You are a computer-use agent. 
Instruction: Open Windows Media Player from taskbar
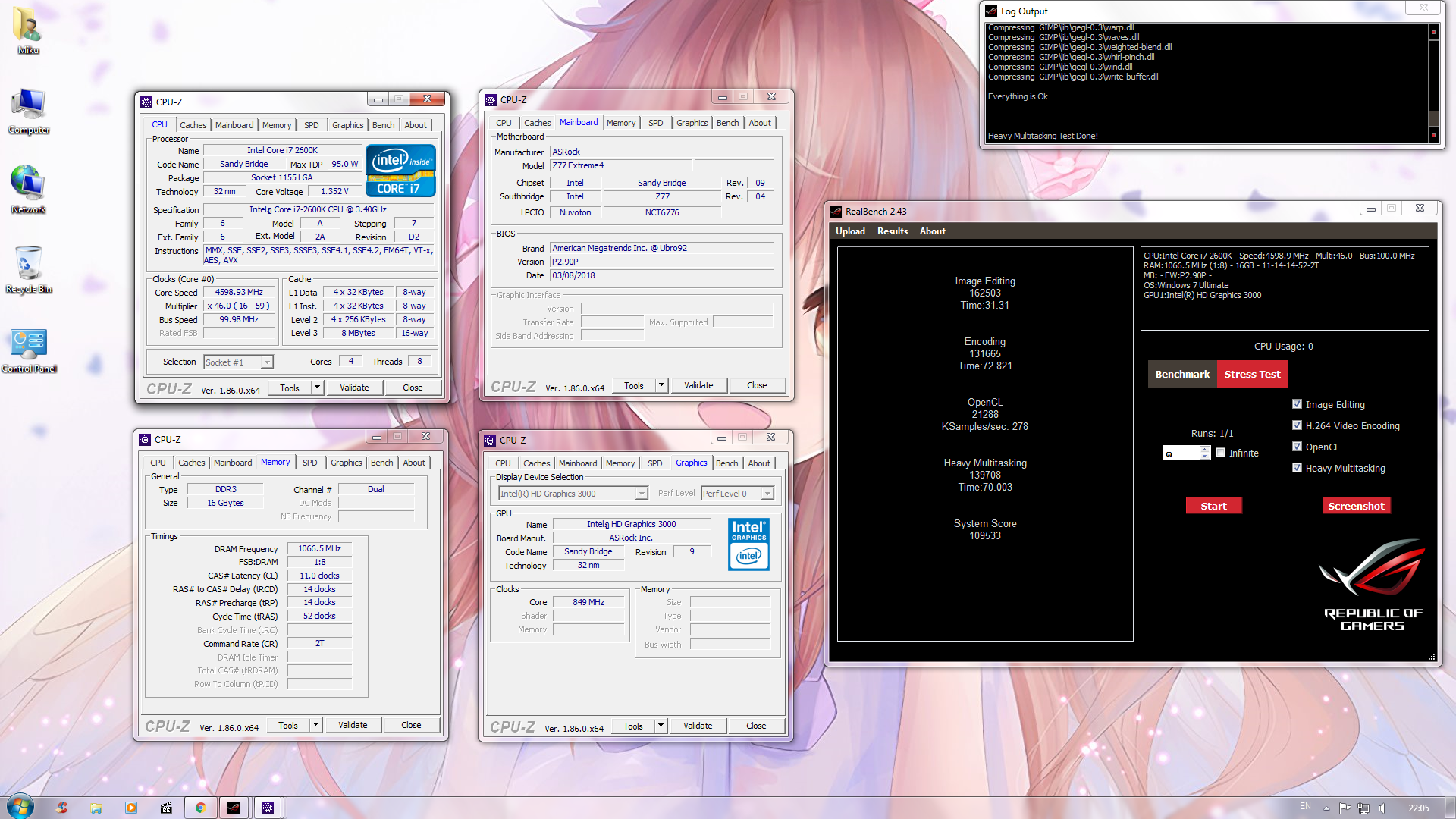(x=131, y=808)
